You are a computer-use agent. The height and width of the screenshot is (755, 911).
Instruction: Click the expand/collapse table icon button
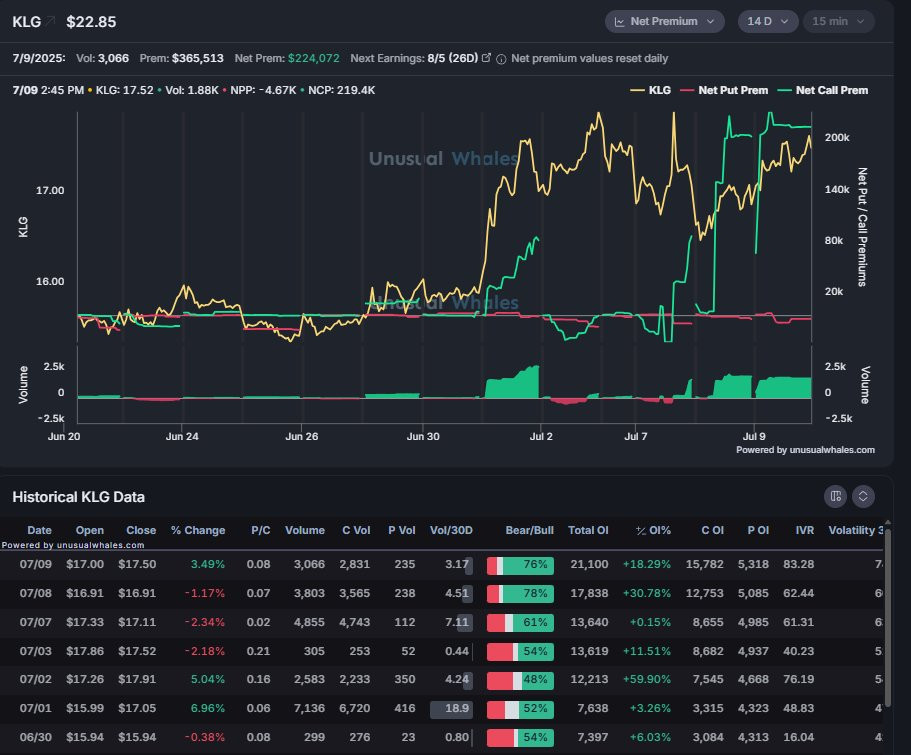863,496
